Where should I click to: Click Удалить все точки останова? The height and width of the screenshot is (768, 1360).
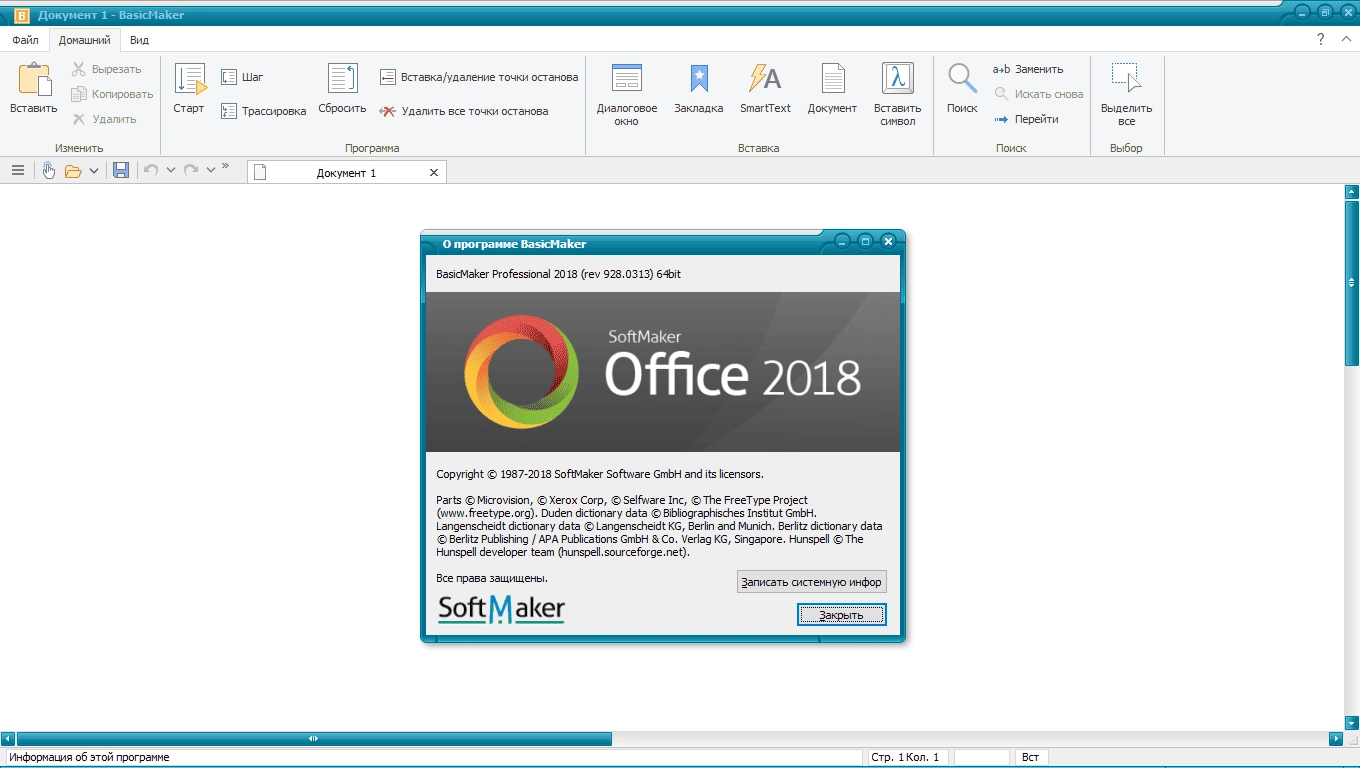click(x=464, y=111)
